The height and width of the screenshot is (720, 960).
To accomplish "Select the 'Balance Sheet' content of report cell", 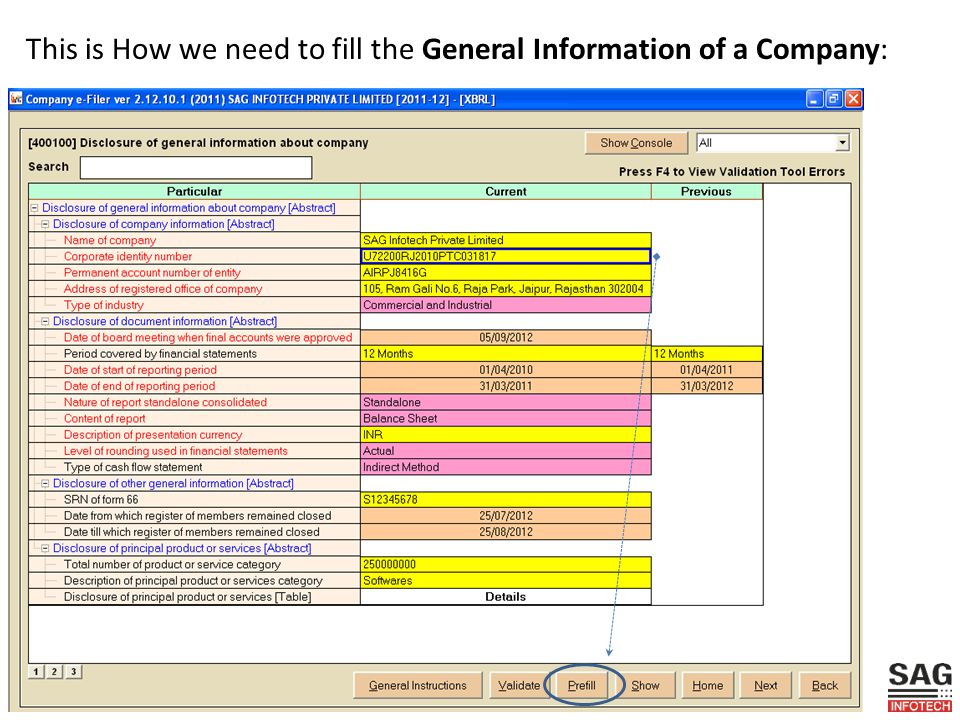I will pyautogui.click(x=506, y=419).
